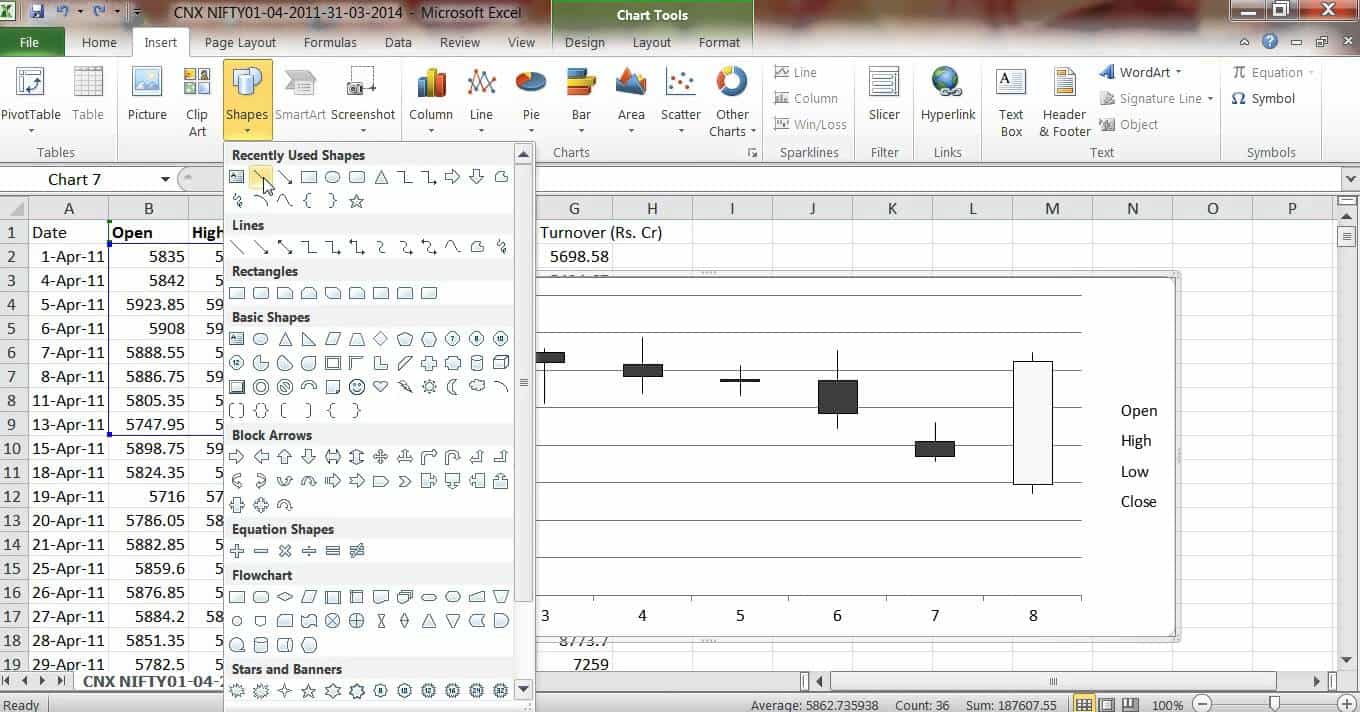1360x712 pixels.
Task: Pick the Moon shape in Basic Shapes
Action: click(453, 387)
